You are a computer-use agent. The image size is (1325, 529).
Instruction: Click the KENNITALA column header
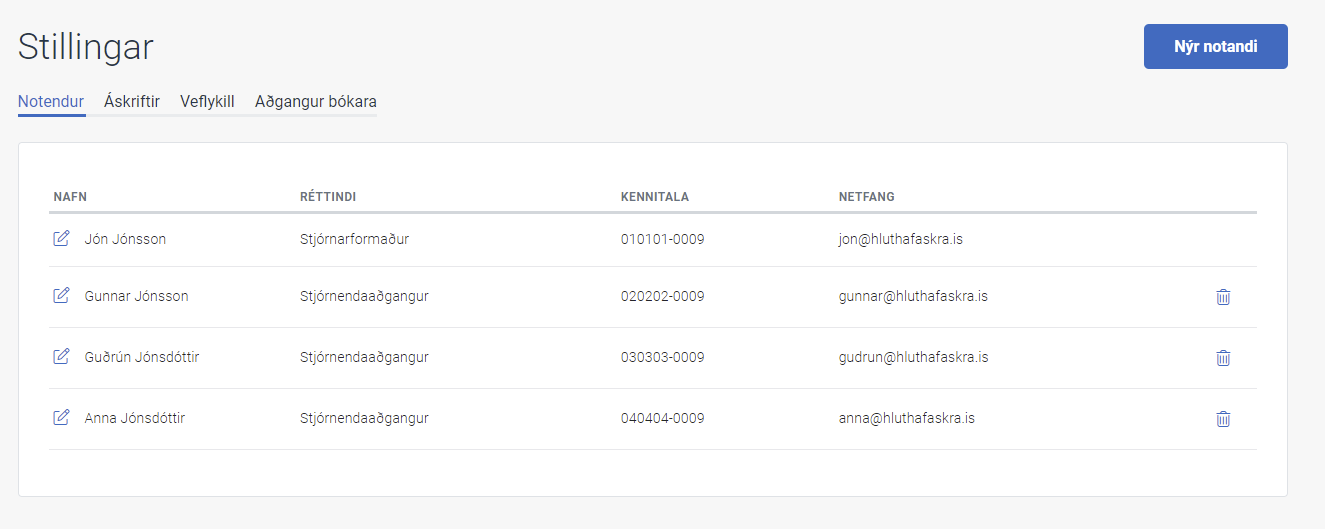tap(655, 196)
